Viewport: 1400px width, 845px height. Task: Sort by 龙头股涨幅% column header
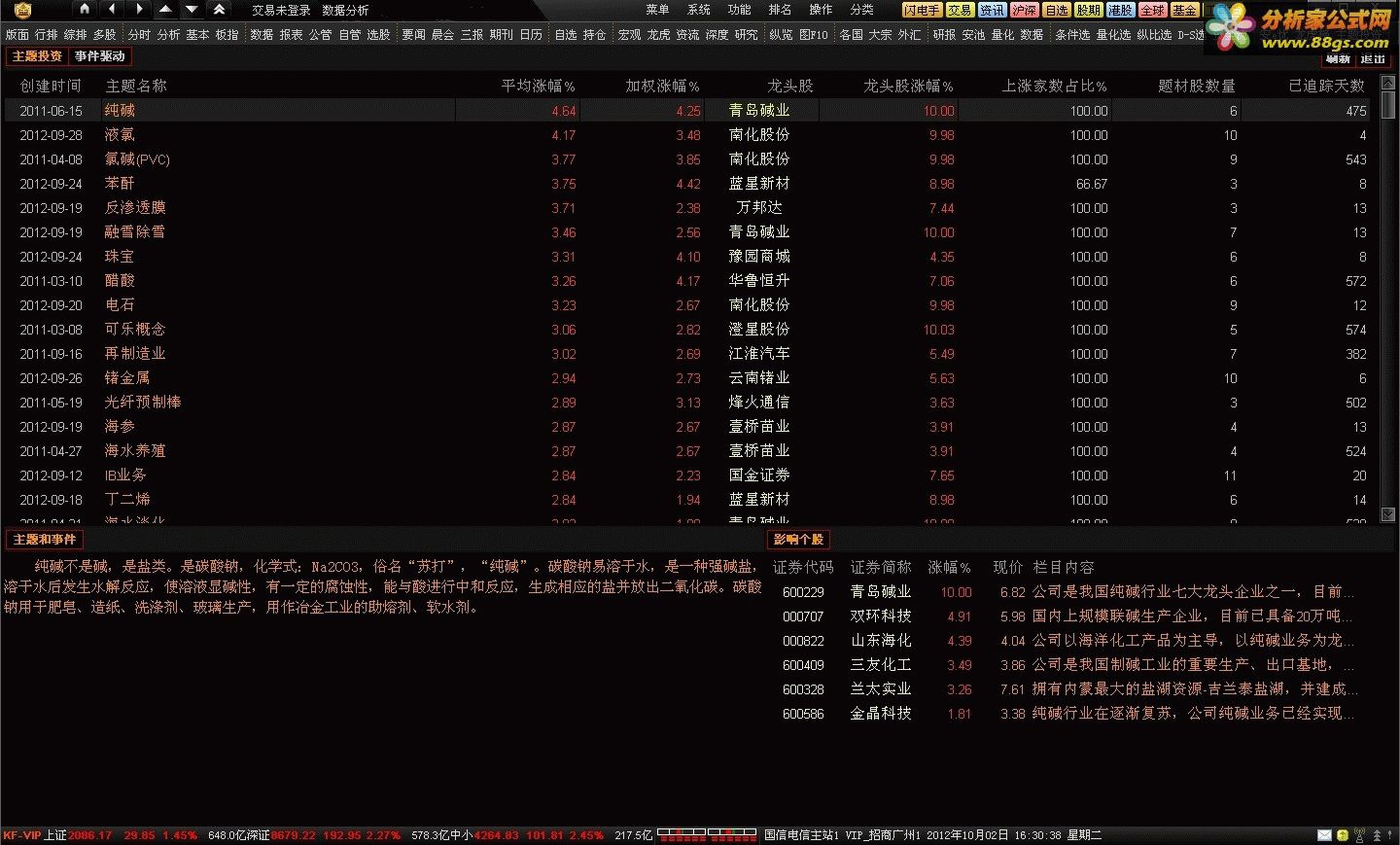908,86
